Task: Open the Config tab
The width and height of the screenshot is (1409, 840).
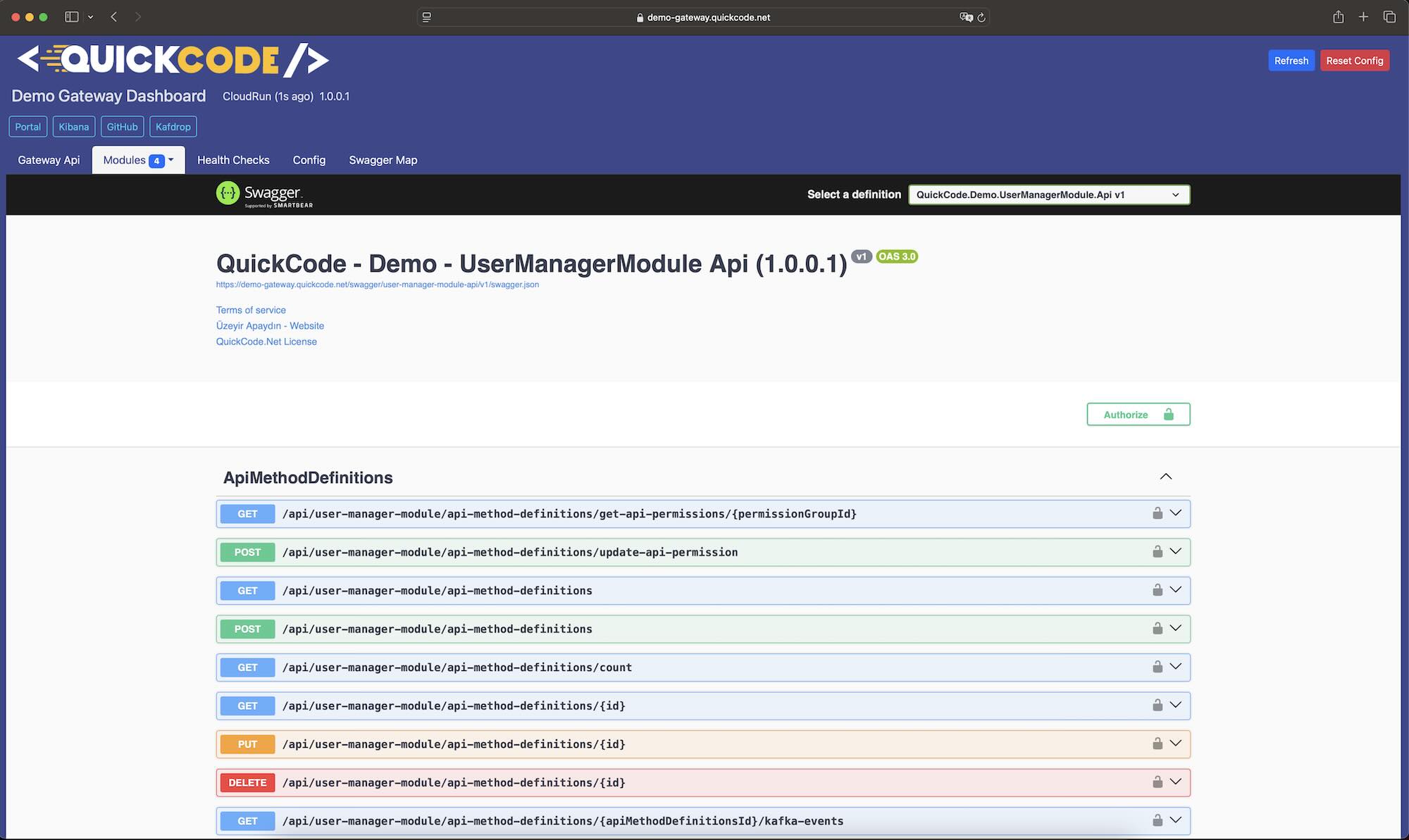Action: pos(309,160)
